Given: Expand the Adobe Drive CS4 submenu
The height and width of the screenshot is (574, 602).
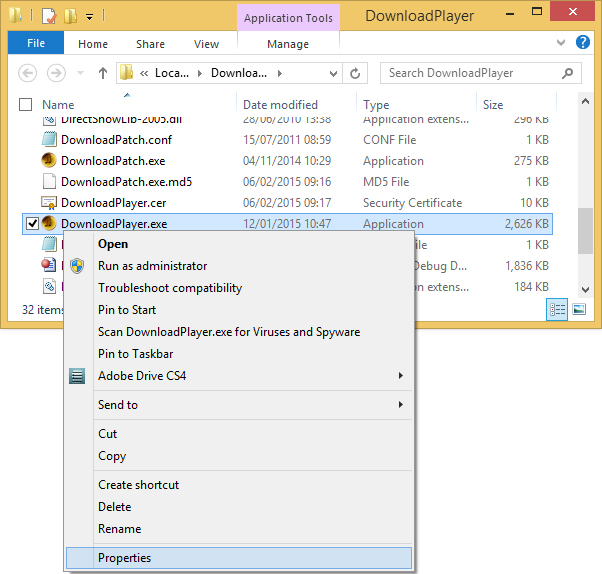Looking at the screenshot, I should coord(240,375).
